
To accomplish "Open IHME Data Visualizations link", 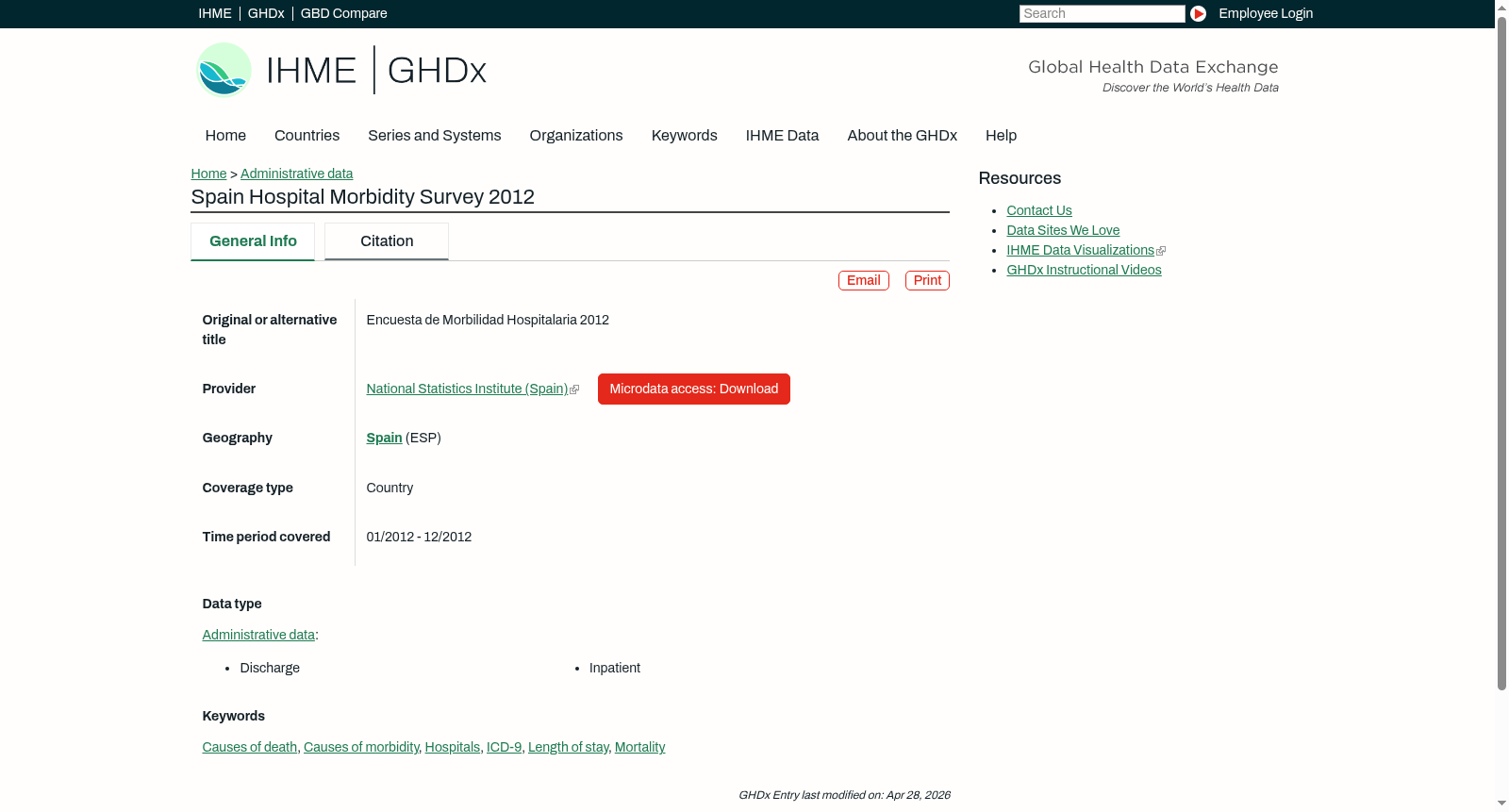I will [x=1080, y=250].
